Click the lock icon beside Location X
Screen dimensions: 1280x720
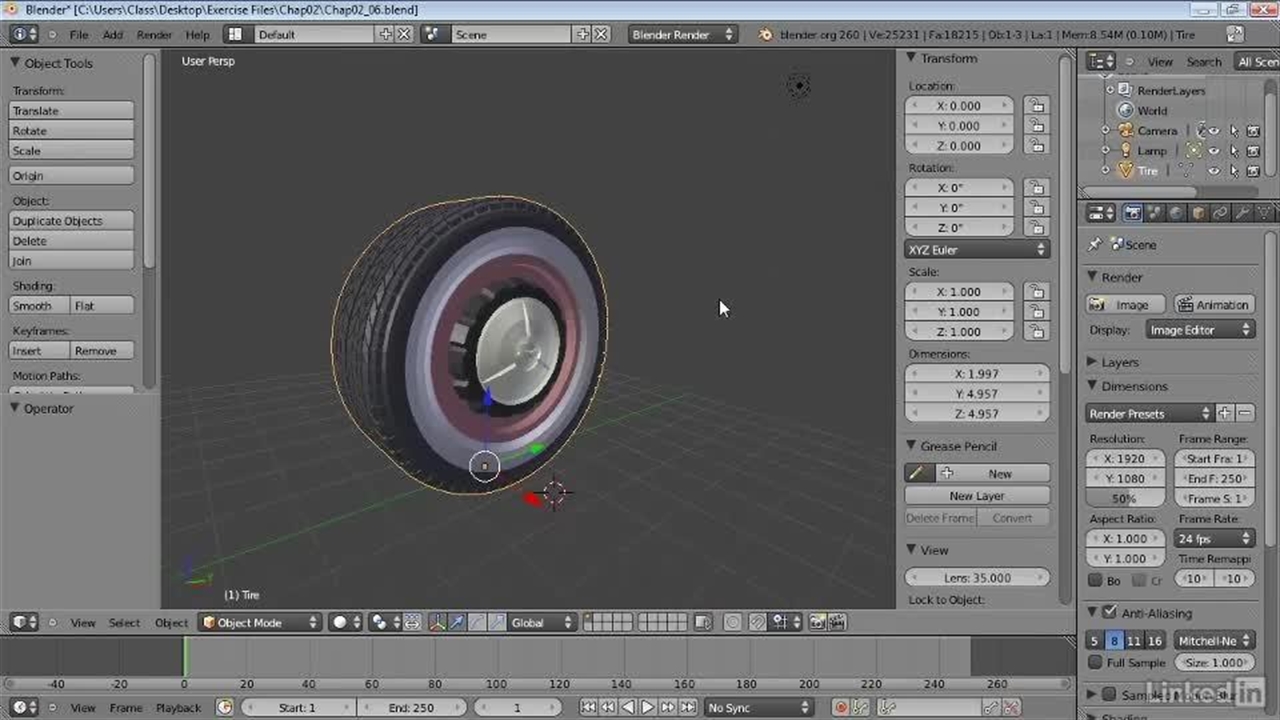click(1036, 106)
